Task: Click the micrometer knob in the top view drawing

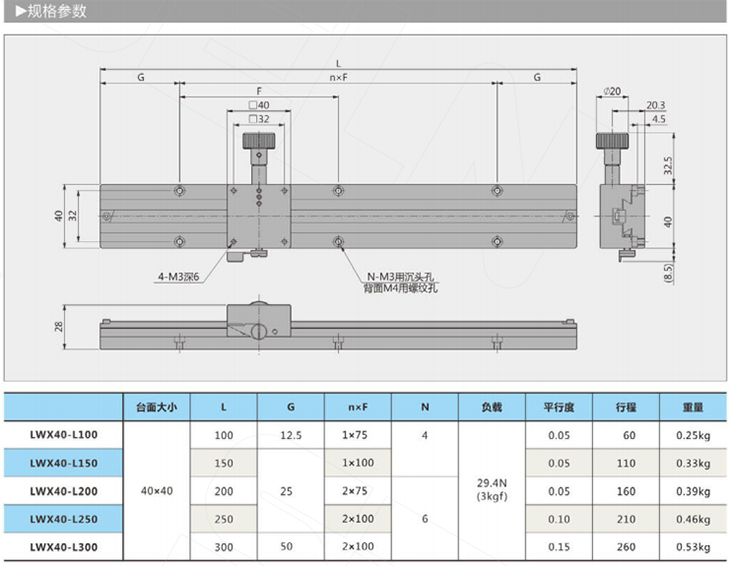Action: click(x=259, y=150)
